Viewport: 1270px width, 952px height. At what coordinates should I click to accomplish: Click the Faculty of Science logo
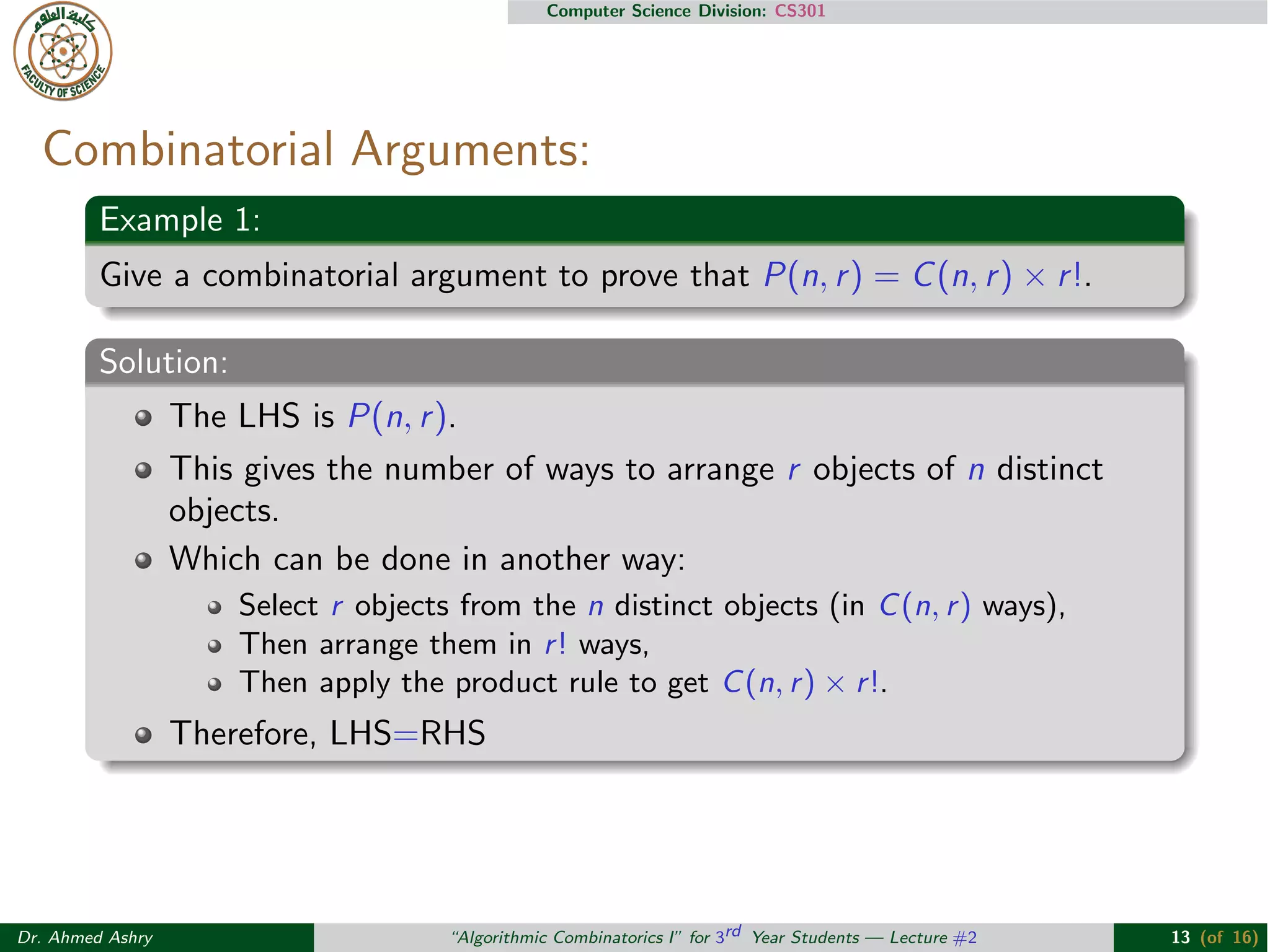point(63,51)
